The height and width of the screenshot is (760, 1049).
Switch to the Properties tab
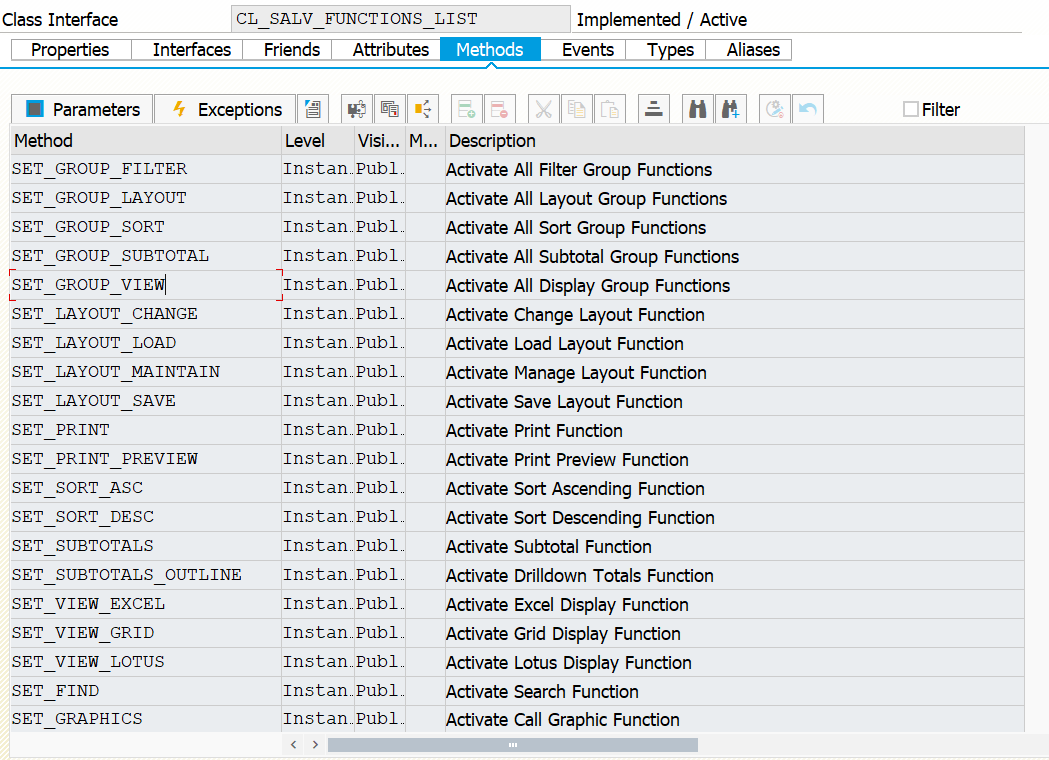70,50
